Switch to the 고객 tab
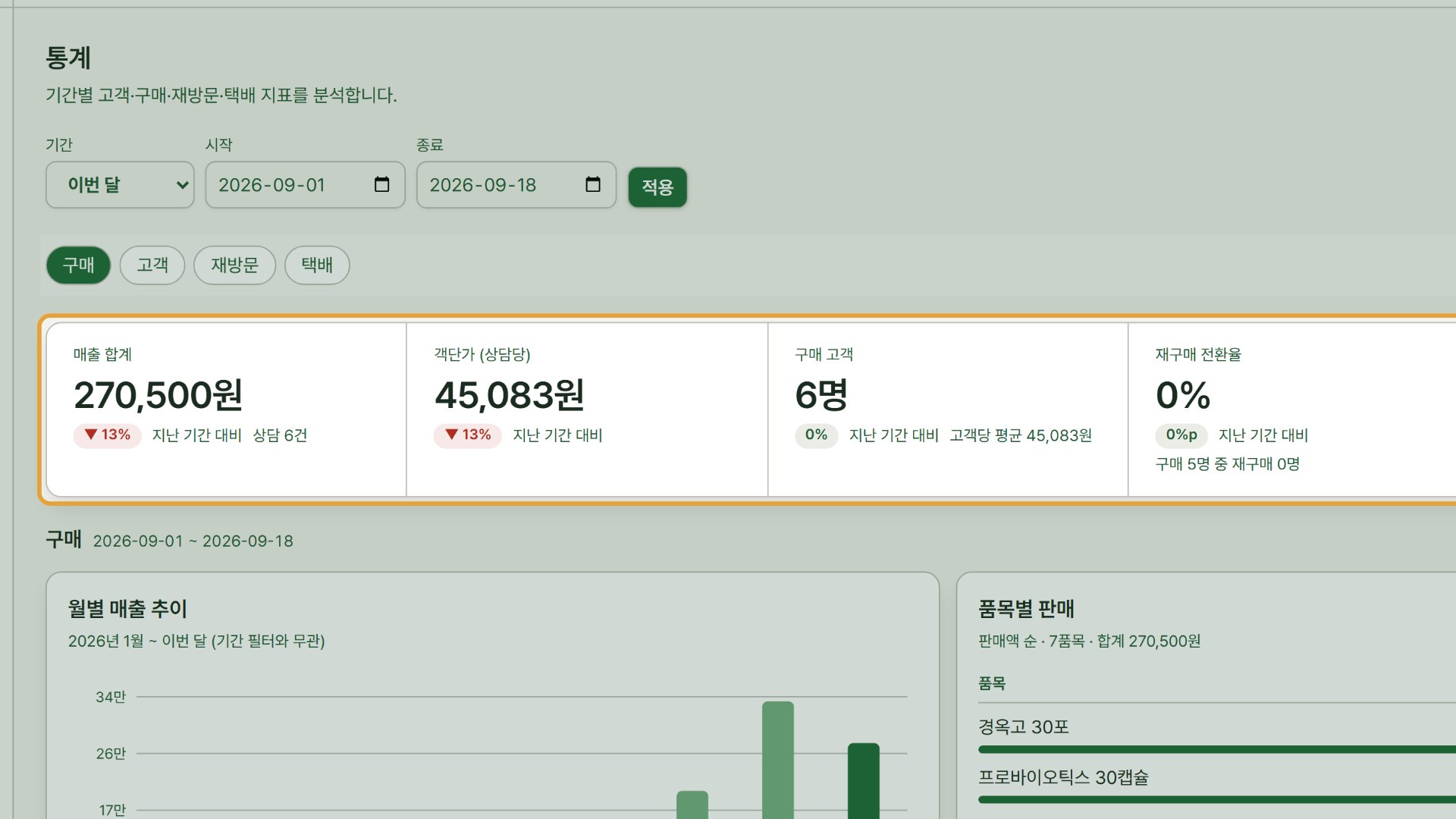Screen dimensions: 1456x819 click(x=152, y=265)
